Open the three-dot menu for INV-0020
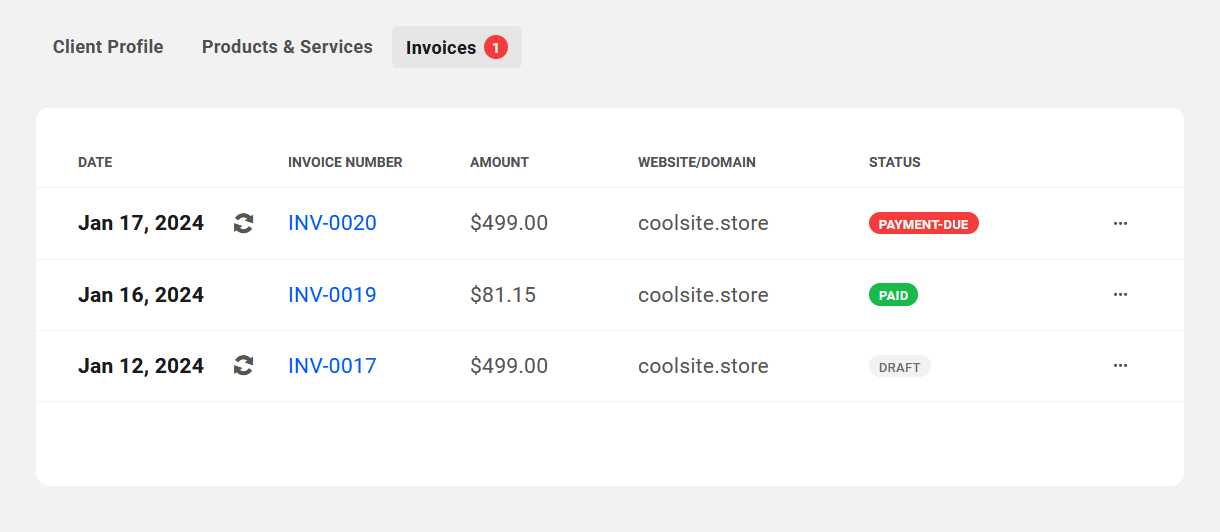 click(x=1120, y=223)
